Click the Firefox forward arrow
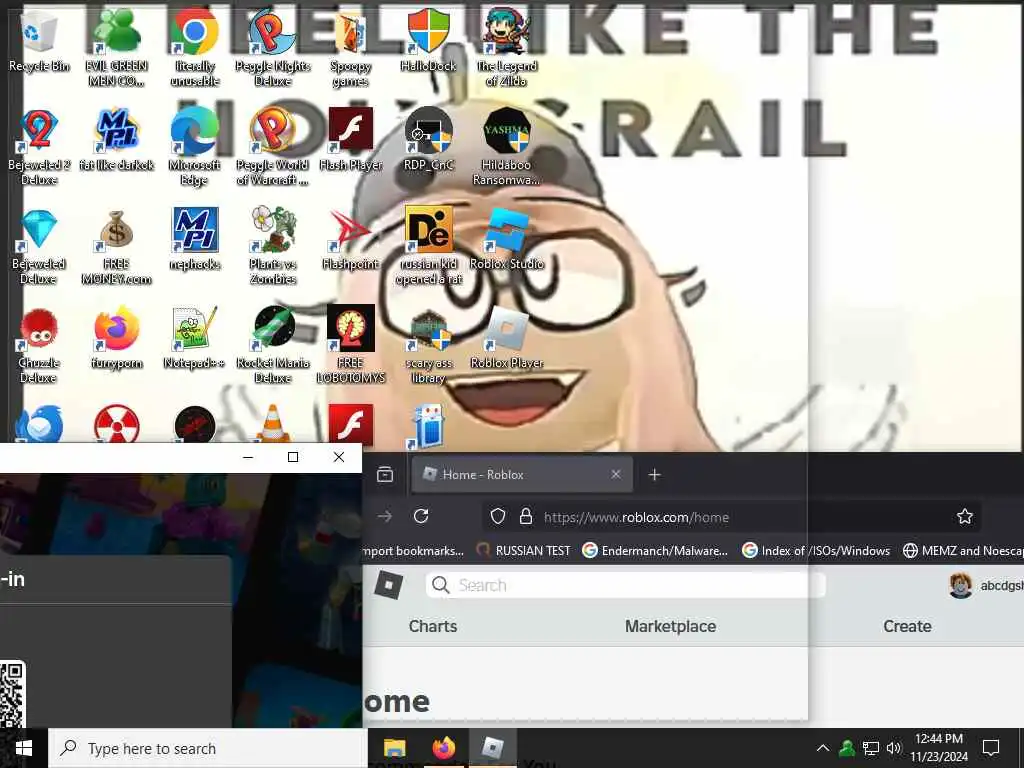 point(385,517)
